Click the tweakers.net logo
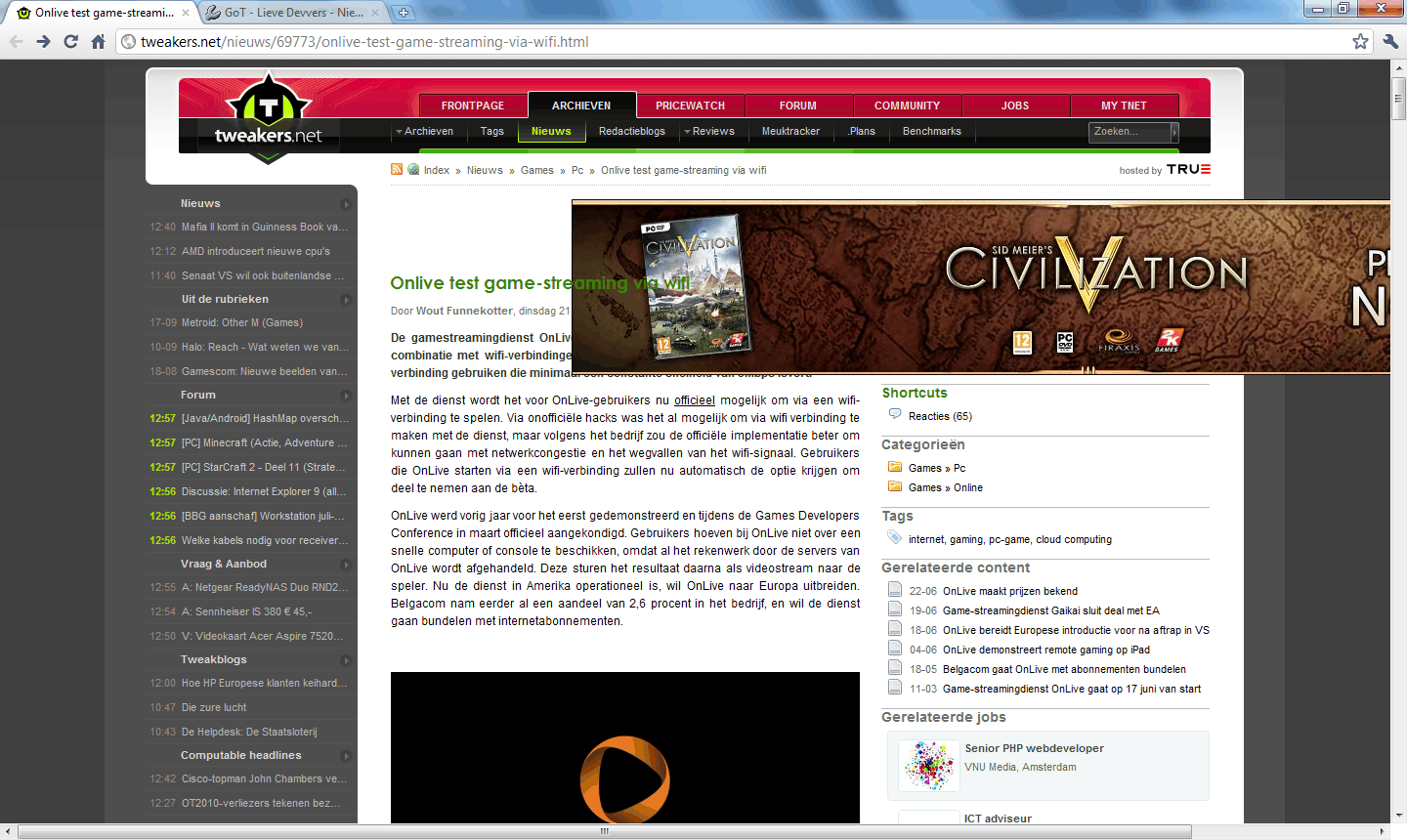The image size is (1407, 840). [268, 117]
